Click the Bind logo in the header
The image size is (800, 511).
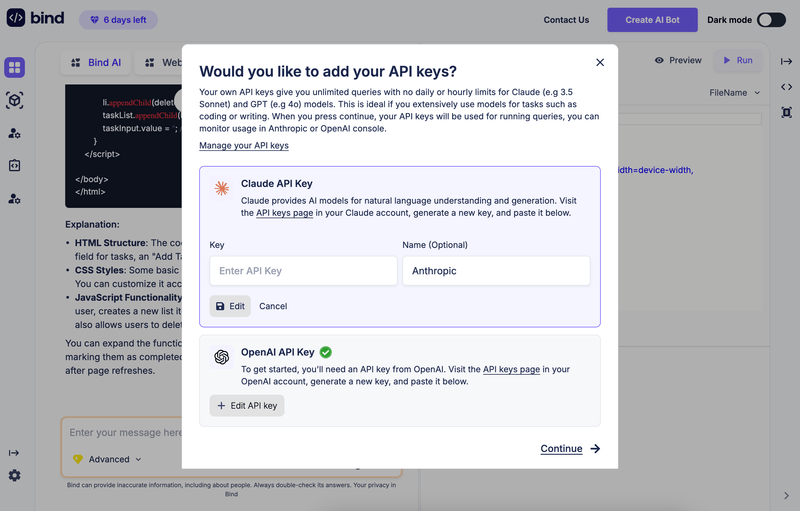click(35, 18)
